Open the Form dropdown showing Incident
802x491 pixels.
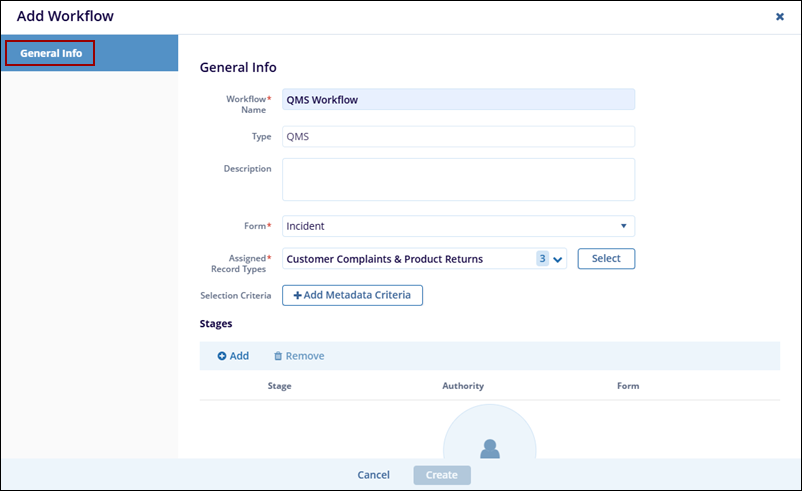pyautogui.click(x=458, y=227)
